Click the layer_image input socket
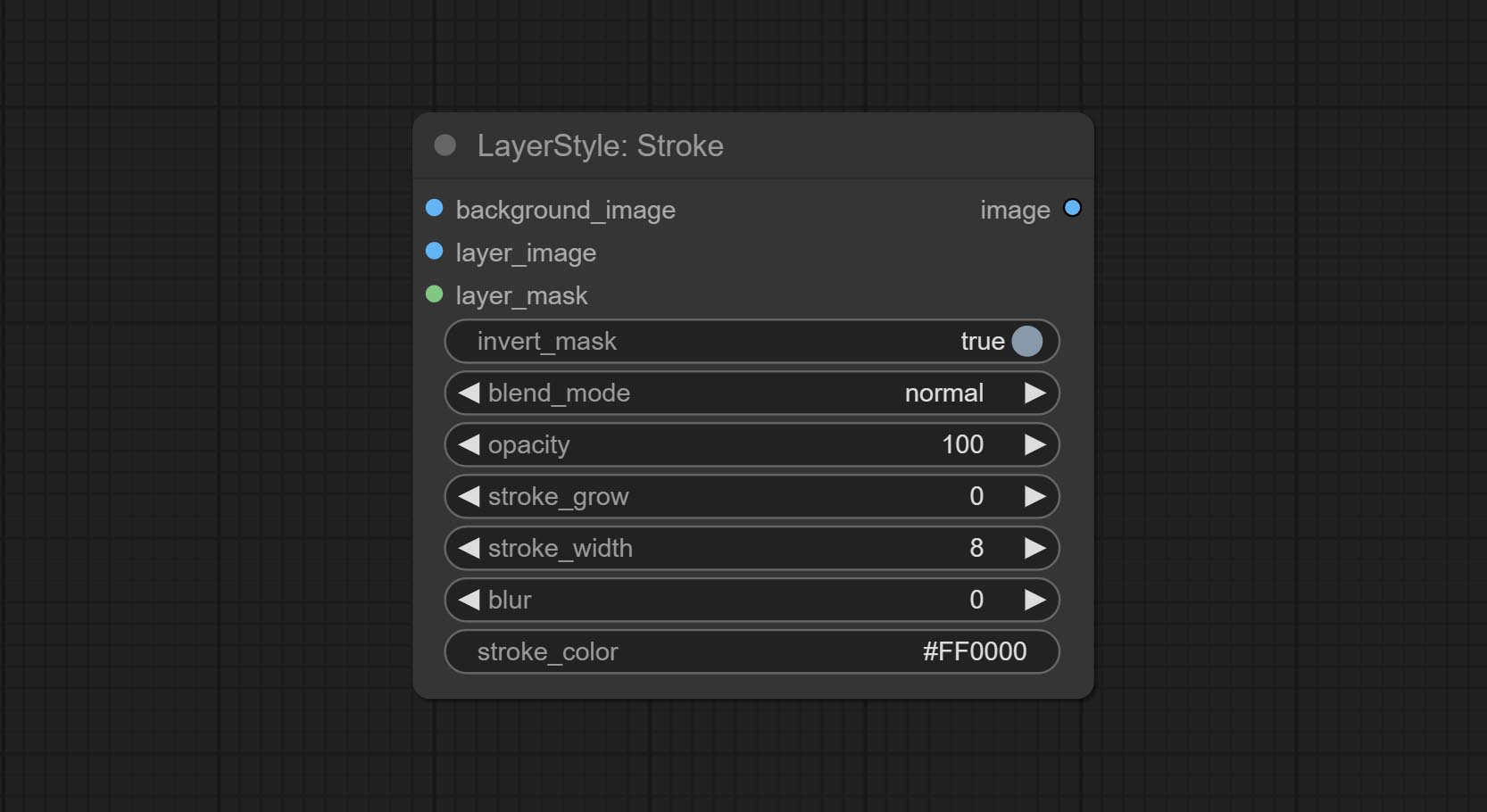The height and width of the screenshot is (812, 1487). (x=435, y=251)
